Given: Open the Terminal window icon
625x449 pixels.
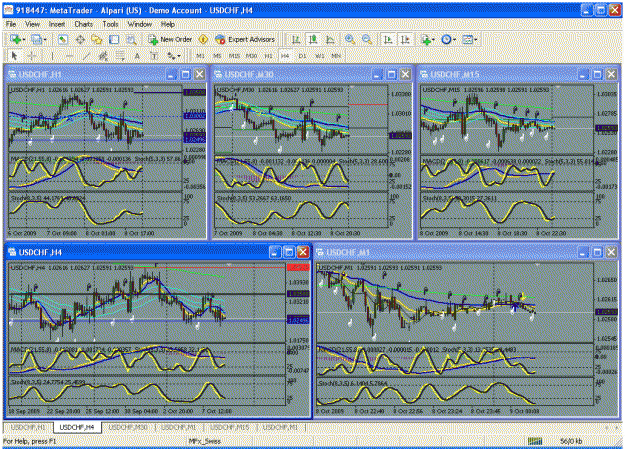Looking at the screenshot, I should [x=114, y=39].
